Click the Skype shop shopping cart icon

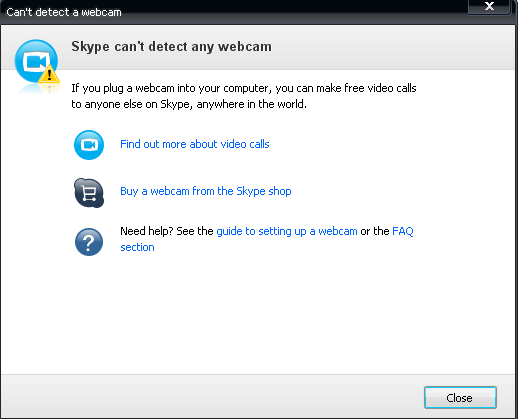click(89, 193)
